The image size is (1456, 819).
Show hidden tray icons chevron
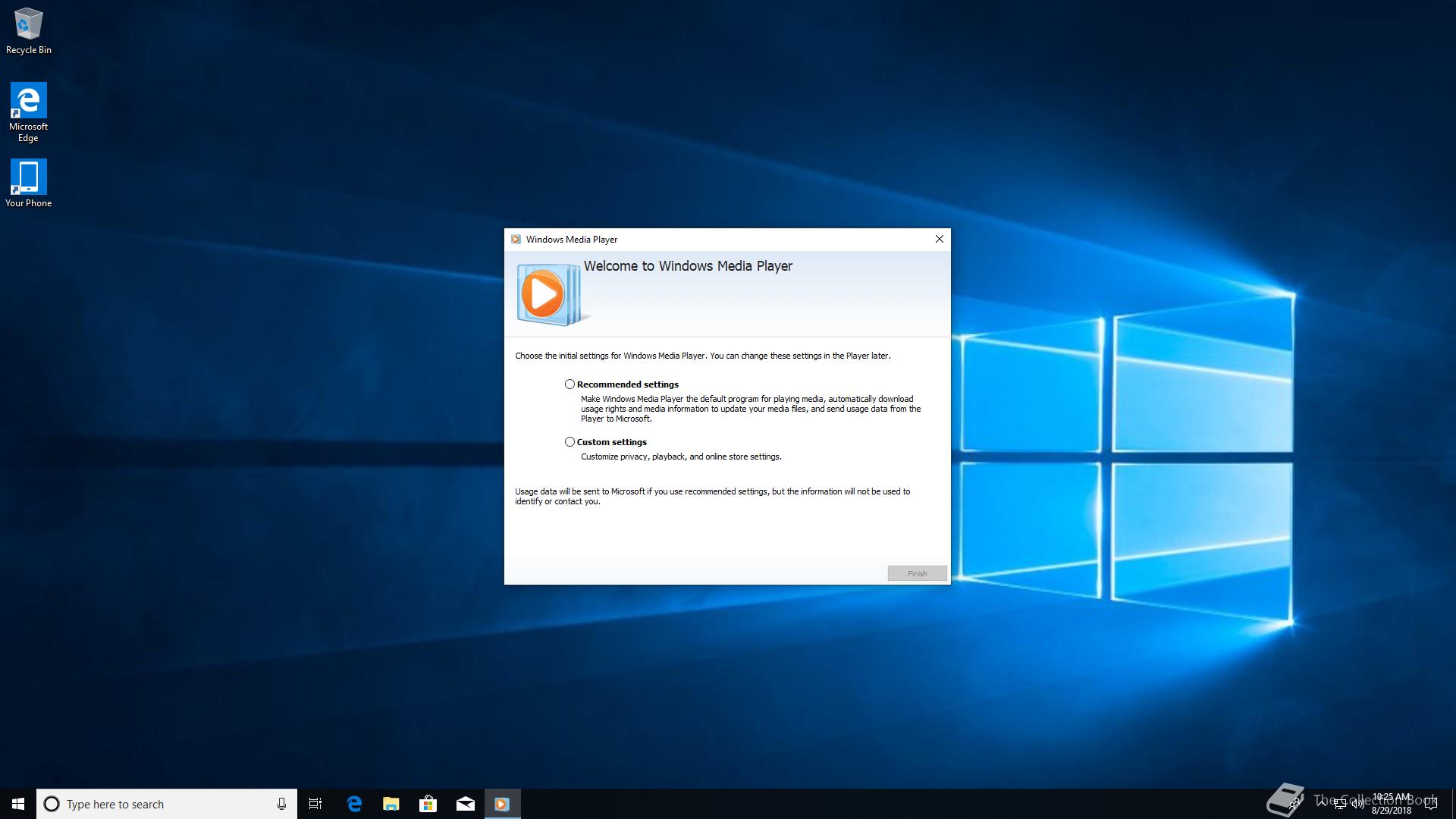tap(1321, 804)
